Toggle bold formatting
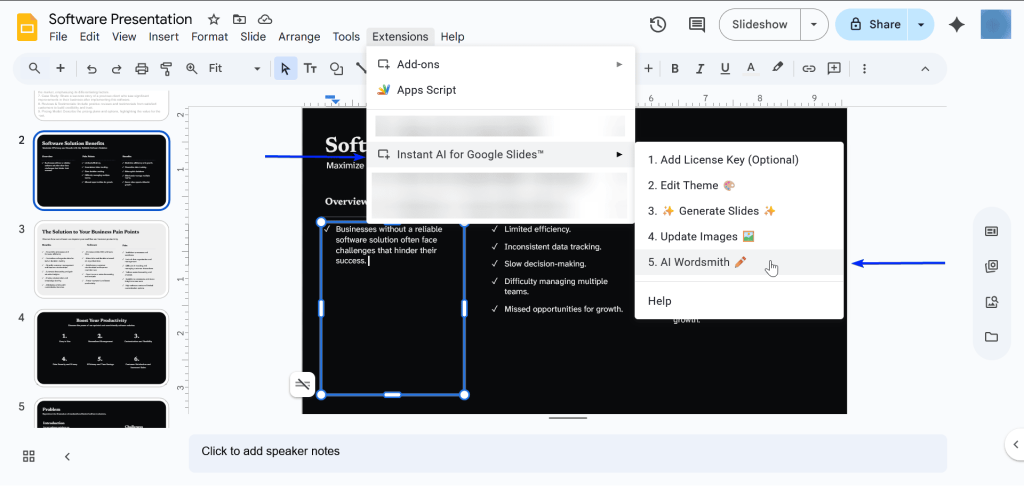1024x486 pixels. 675,69
